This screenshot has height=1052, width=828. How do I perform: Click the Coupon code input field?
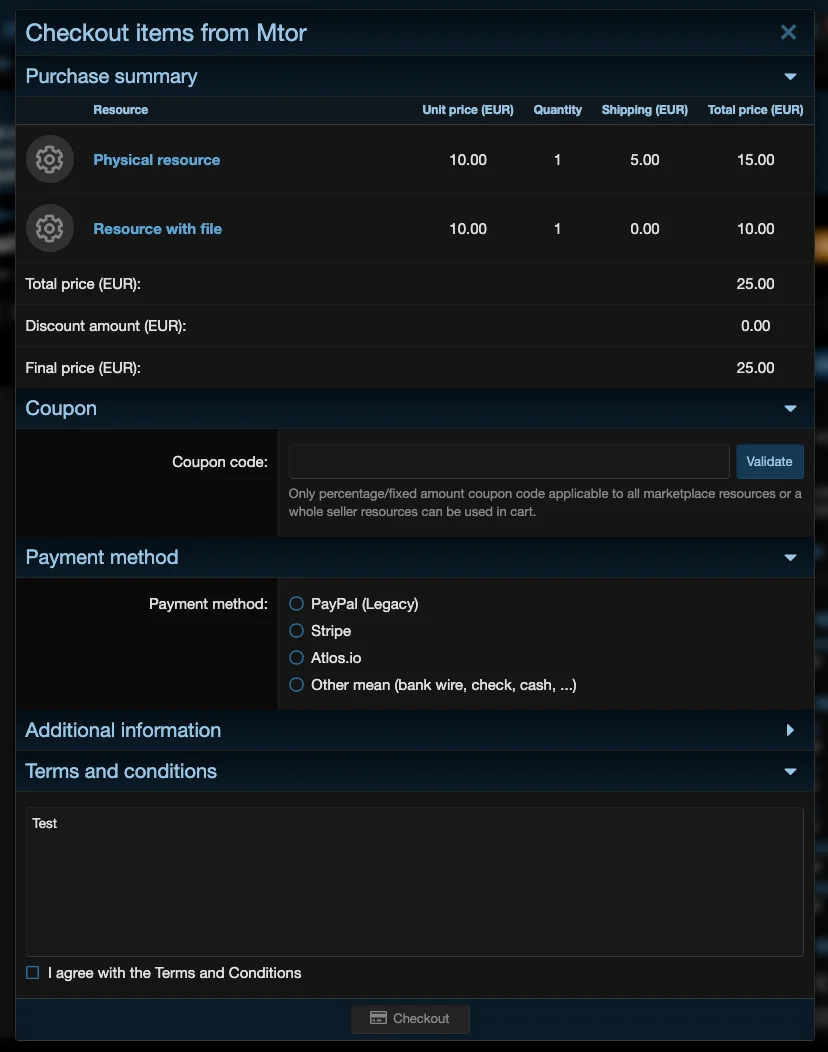click(509, 462)
